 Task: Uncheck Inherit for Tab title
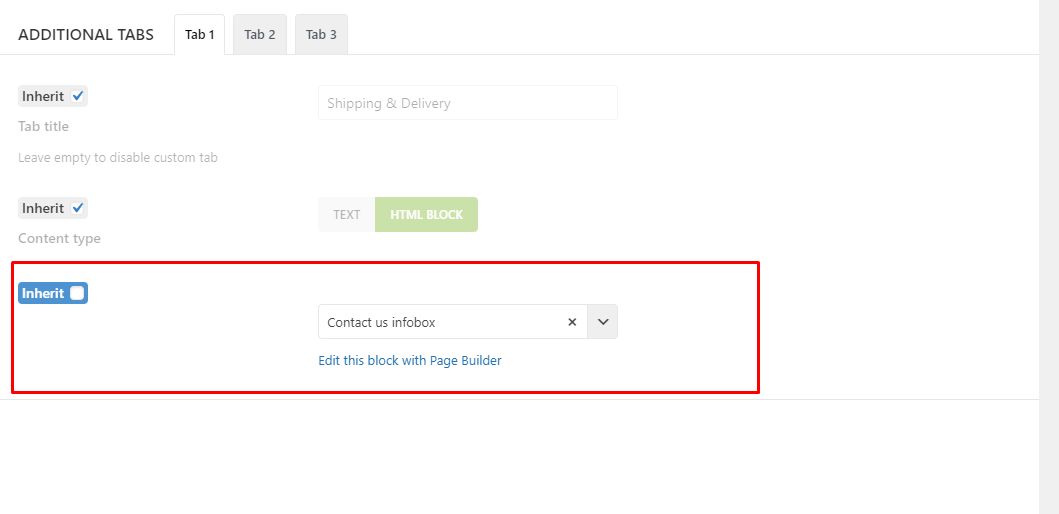click(78, 96)
